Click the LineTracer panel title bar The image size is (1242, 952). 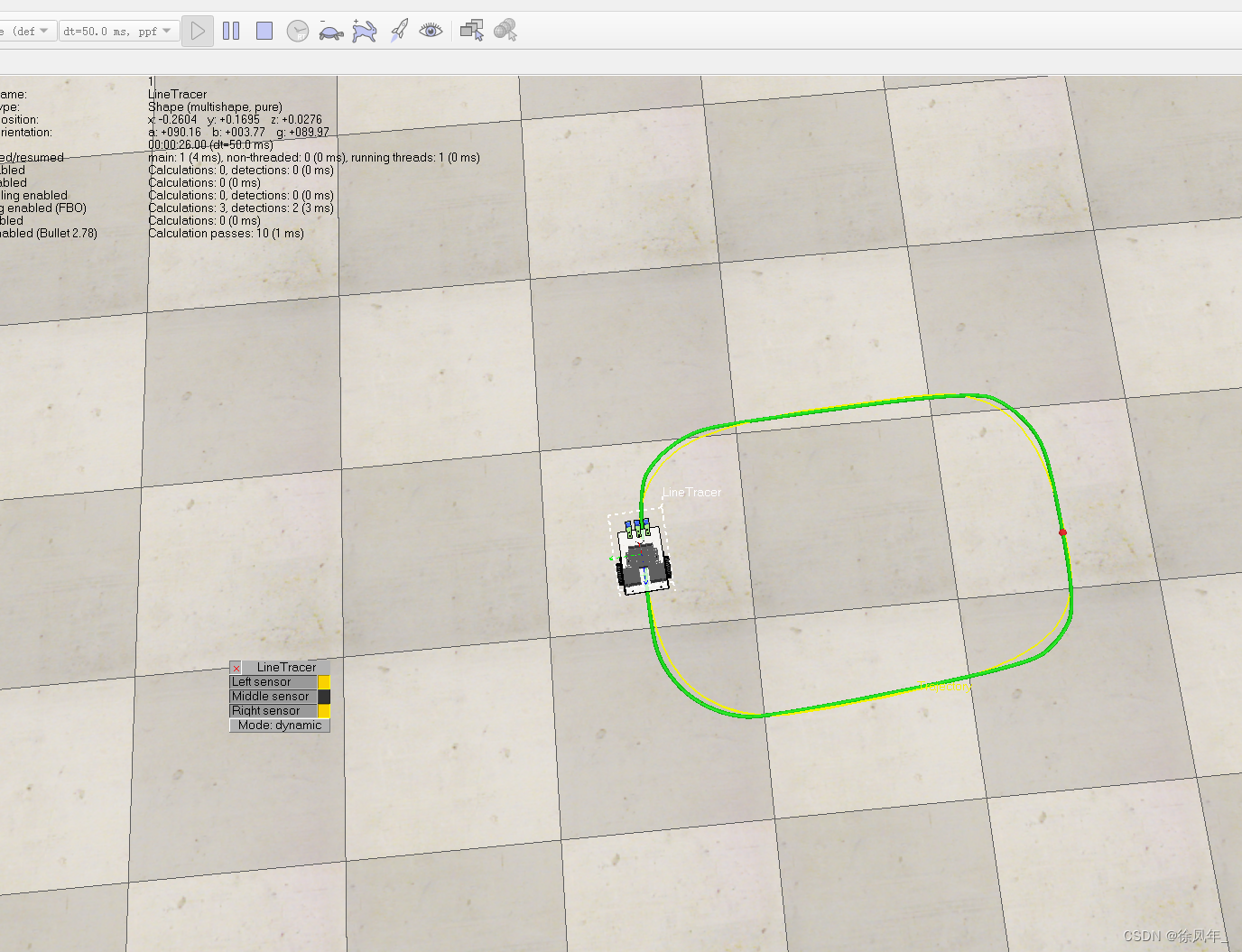click(x=286, y=668)
